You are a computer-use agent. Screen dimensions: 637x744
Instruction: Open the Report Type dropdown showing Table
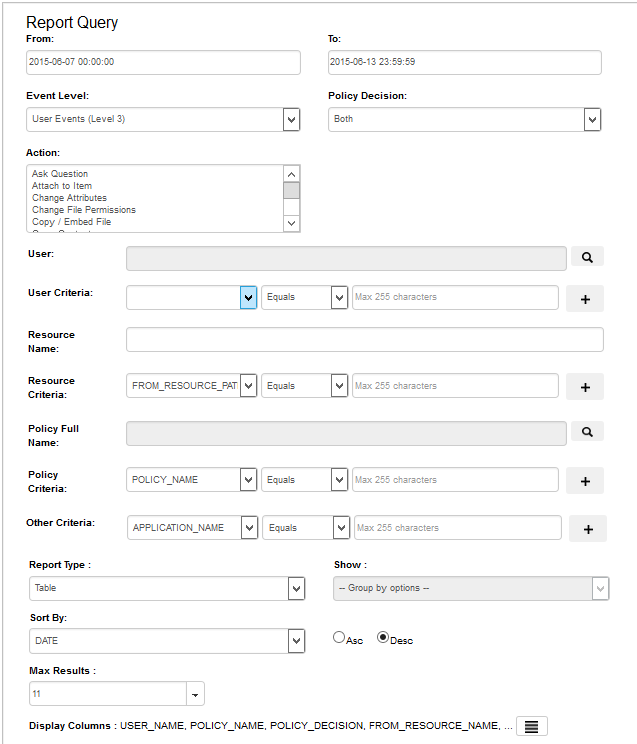[167, 588]
